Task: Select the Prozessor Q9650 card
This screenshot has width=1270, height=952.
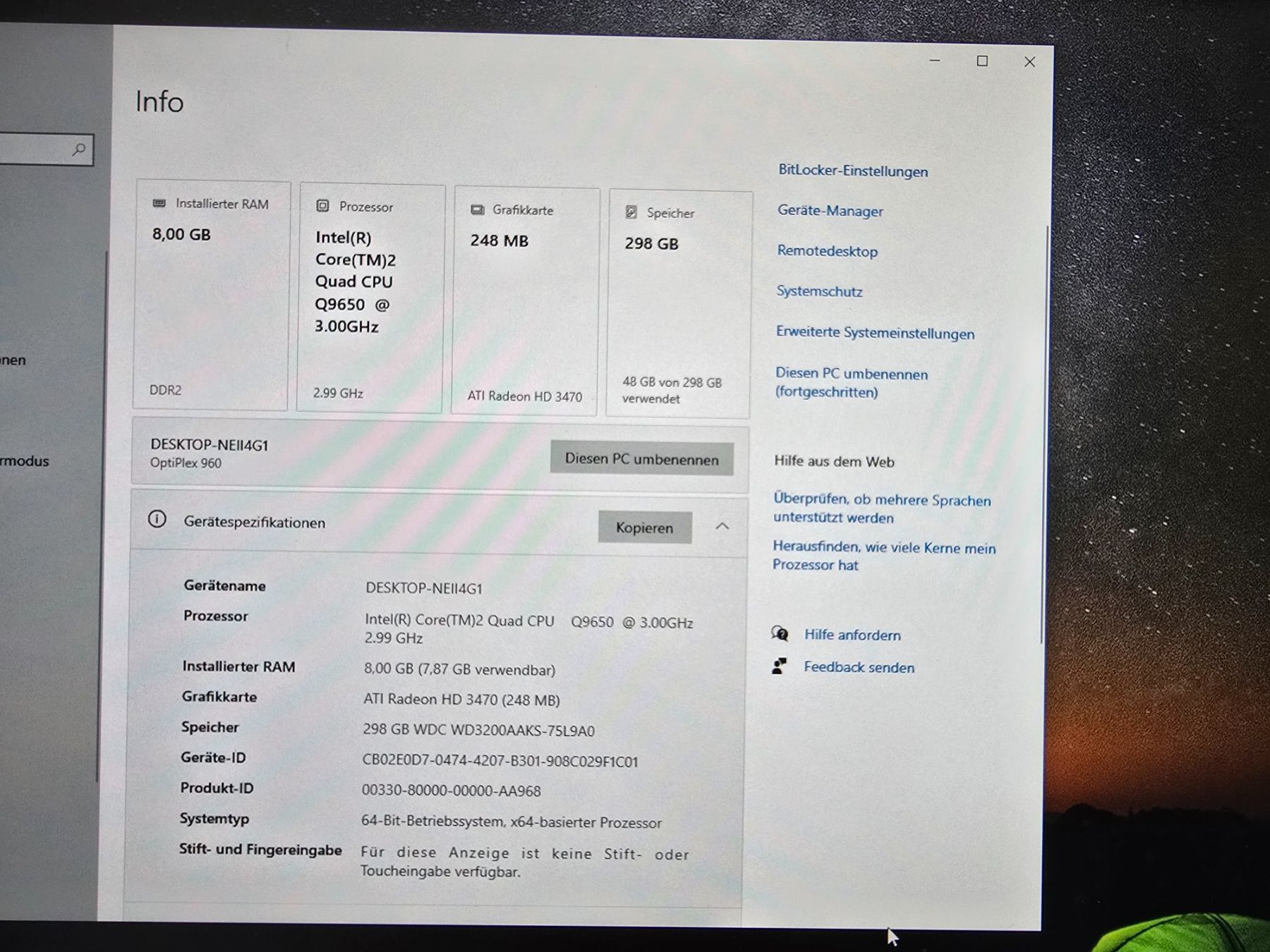Action: (371, 298)
